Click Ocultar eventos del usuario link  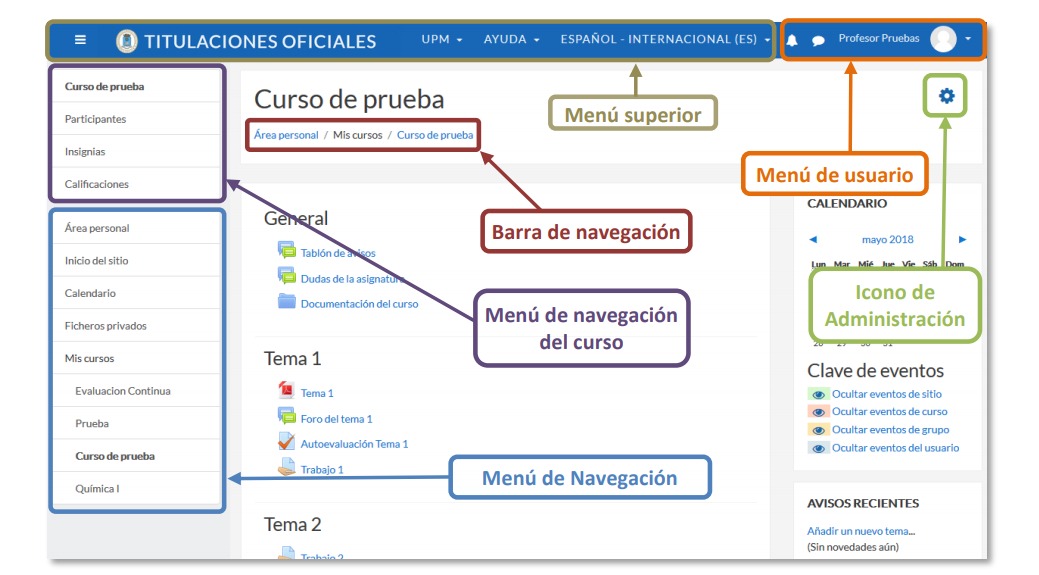click(896, 448)
